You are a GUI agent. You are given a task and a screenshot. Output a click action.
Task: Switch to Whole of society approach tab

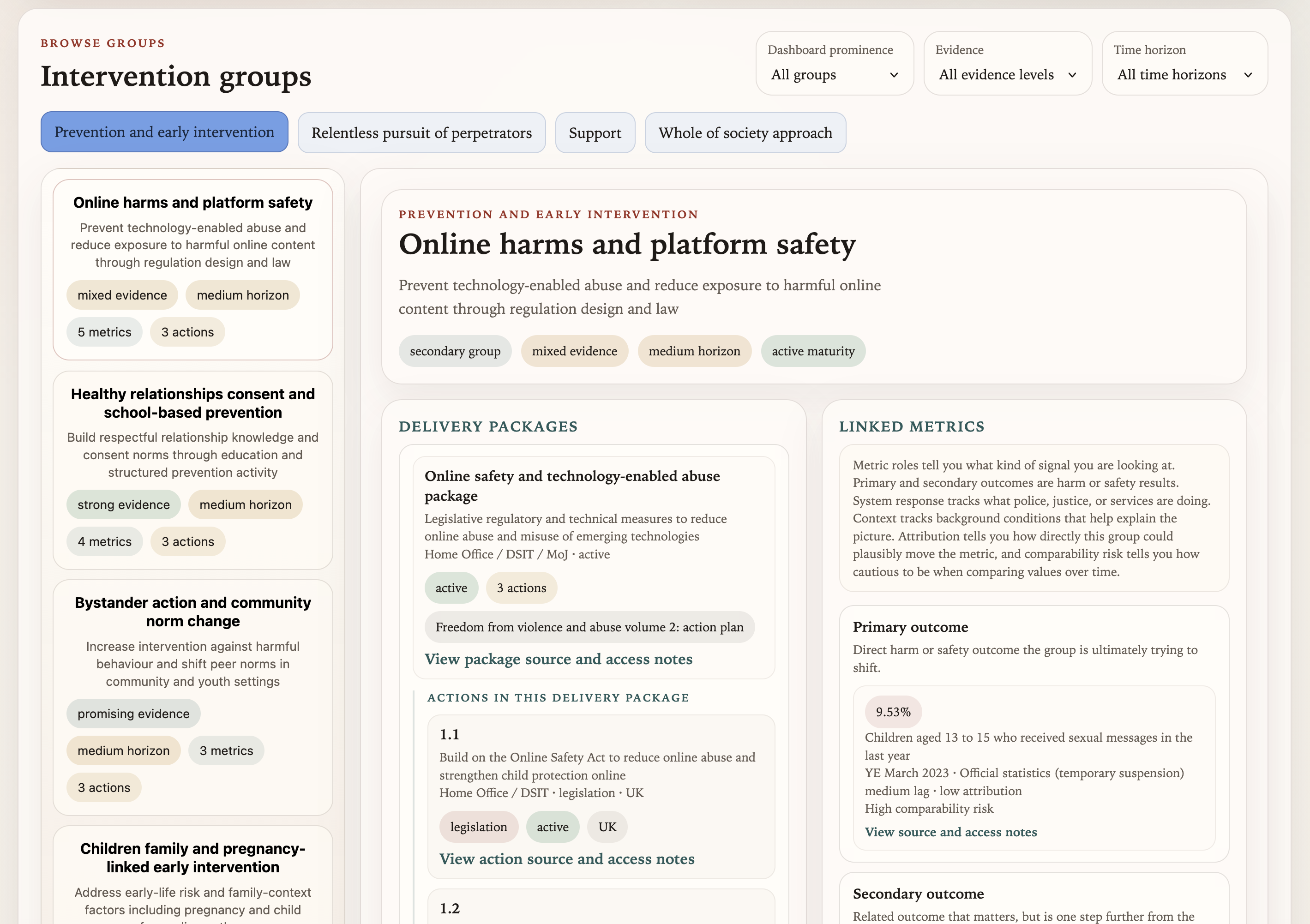coord(745,133)
